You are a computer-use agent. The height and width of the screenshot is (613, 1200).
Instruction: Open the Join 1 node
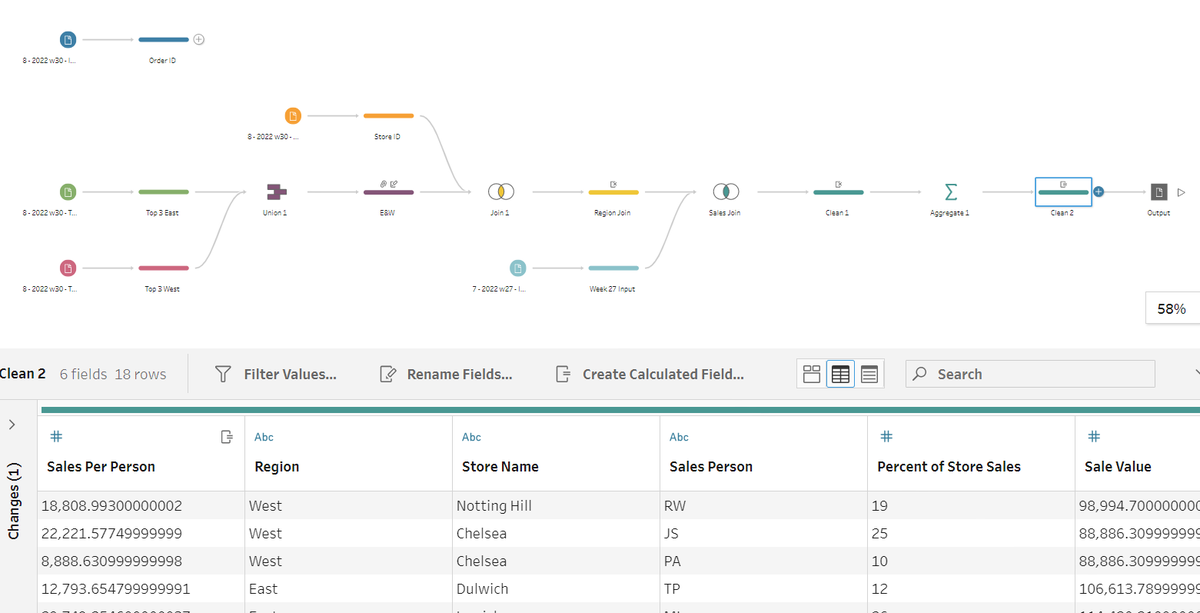click(x=501, y=190)
